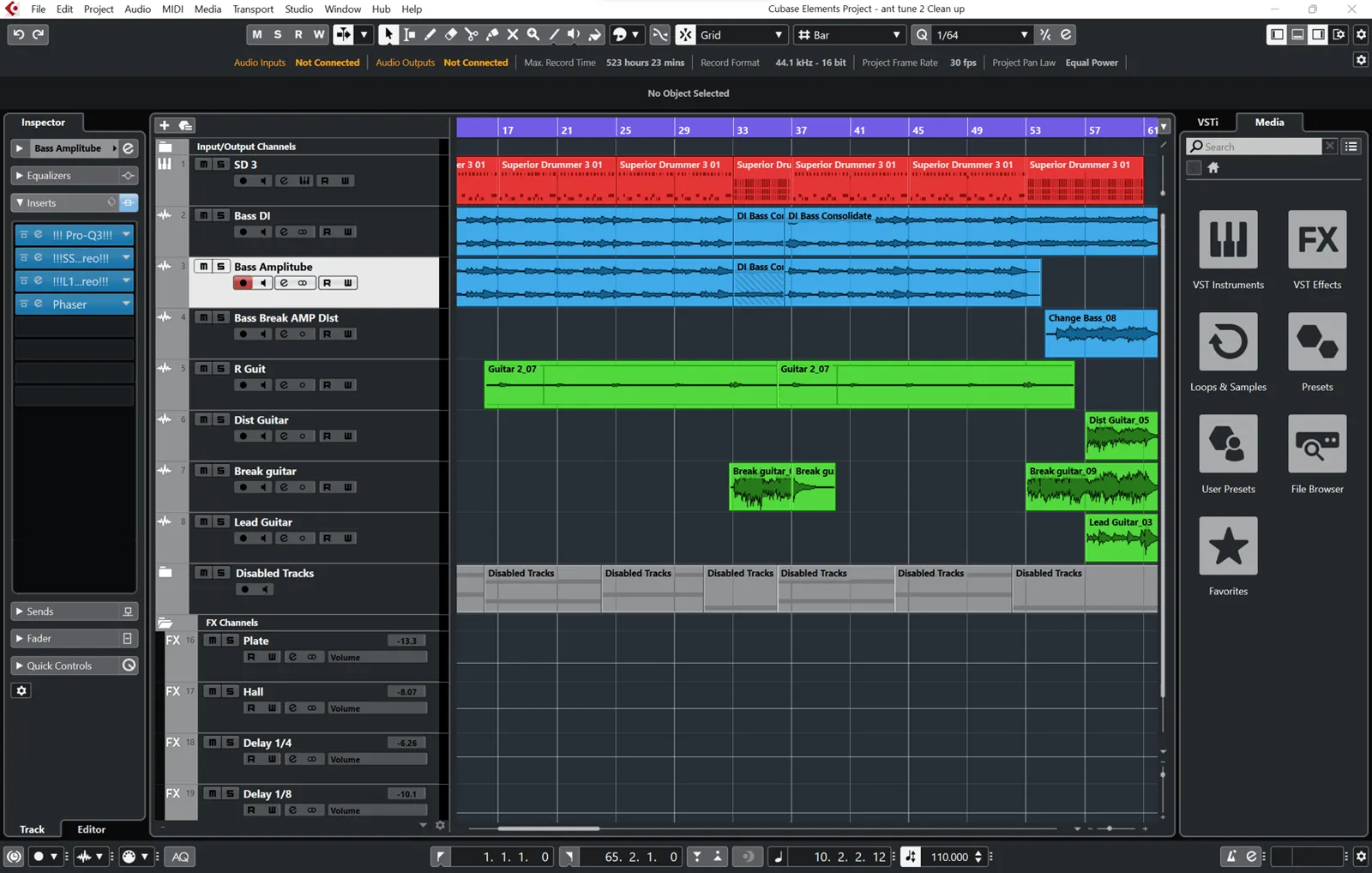
Task: Open Phaser insert slot dropdown arrow
Action: click(126, 304)
